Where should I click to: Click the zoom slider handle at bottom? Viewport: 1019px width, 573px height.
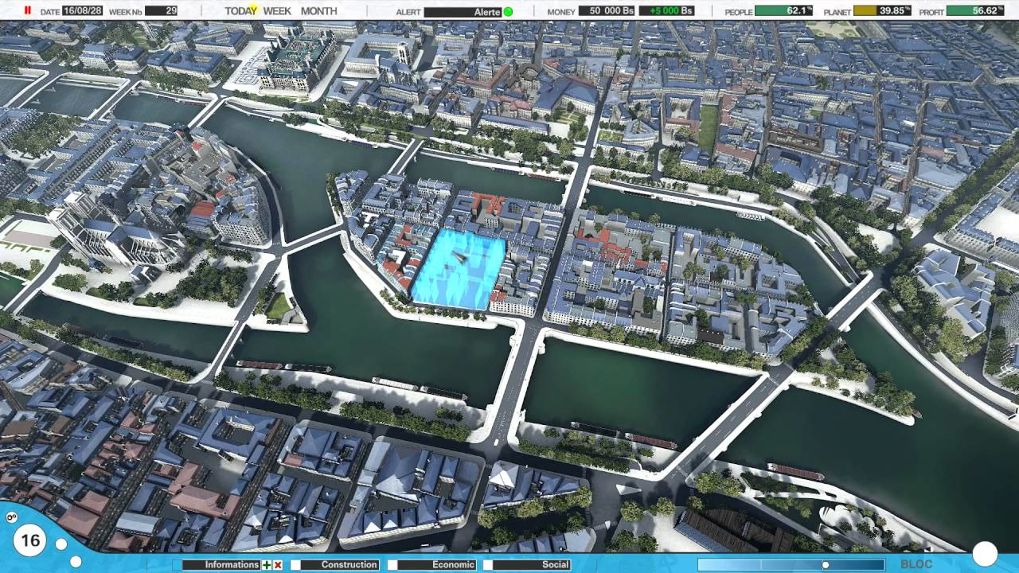point(825,565)
